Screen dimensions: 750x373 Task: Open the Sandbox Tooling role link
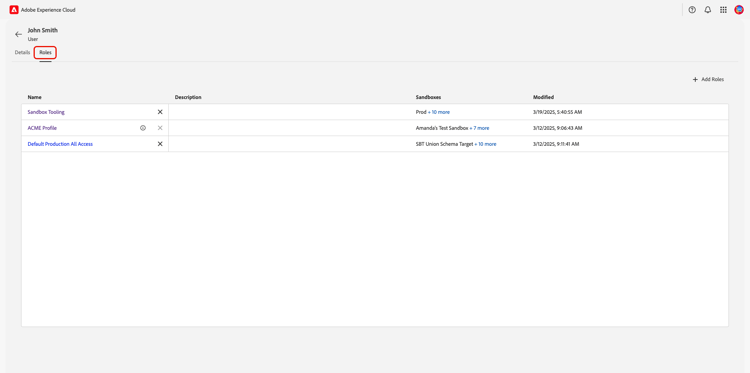point(46,112)
